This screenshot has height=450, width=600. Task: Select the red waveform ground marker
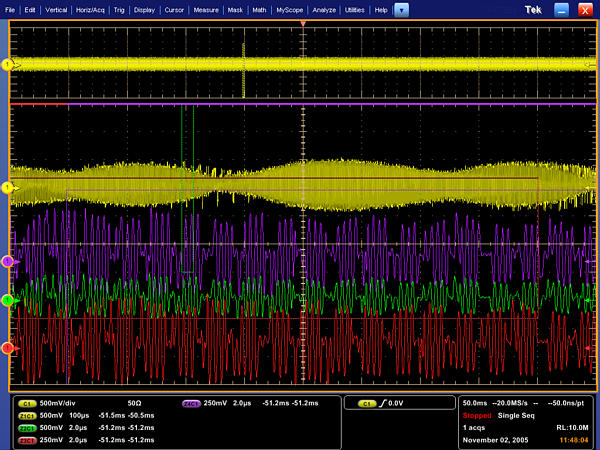(8, 348)
